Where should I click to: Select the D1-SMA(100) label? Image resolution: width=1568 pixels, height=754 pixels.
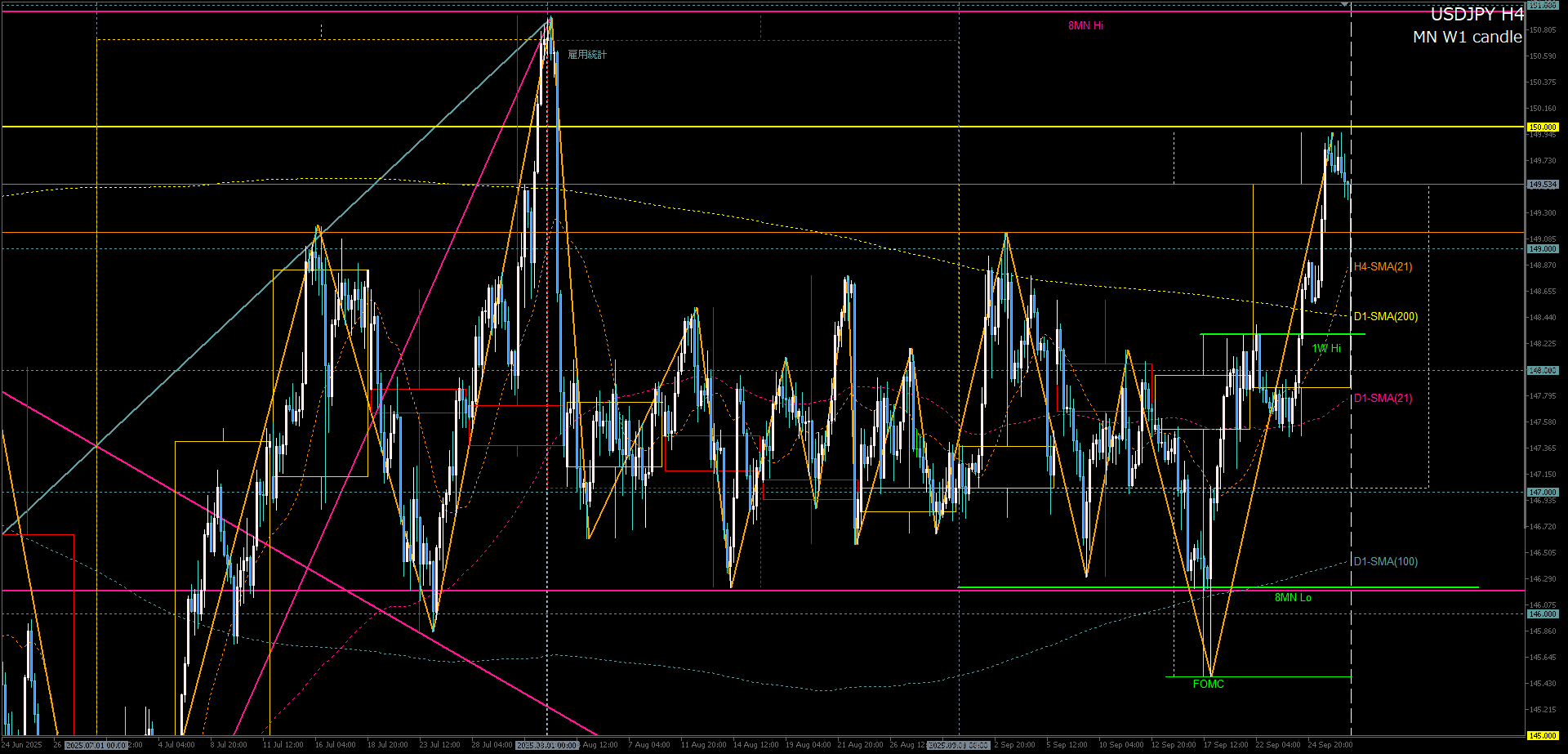(1385, 562)
